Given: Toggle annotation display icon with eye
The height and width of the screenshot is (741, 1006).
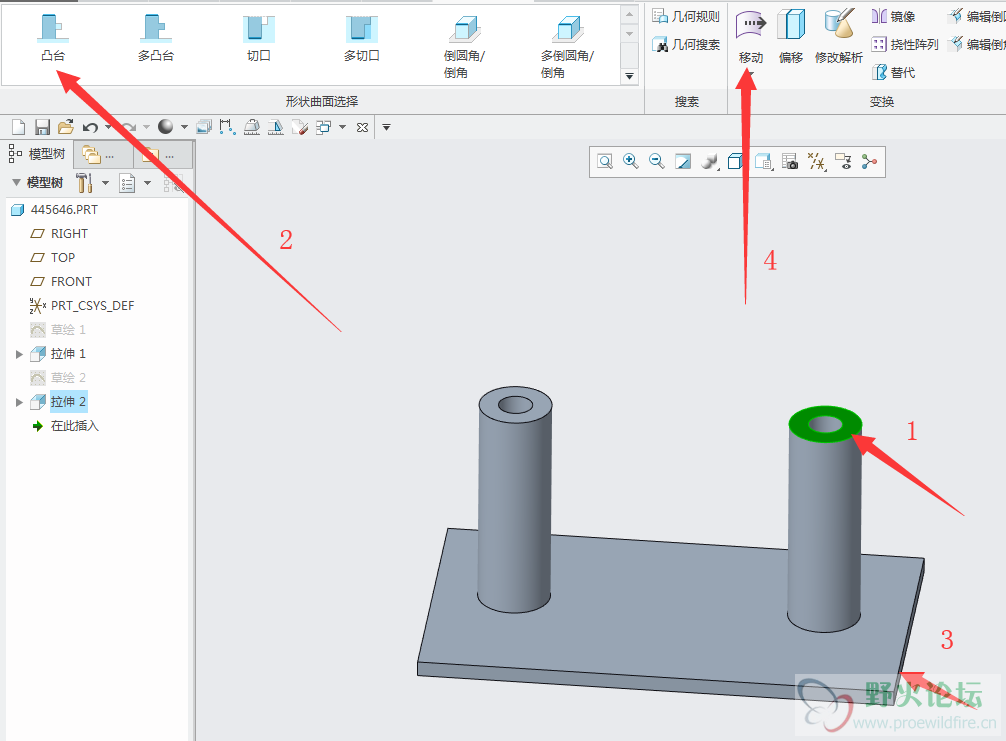Looking at the screenshot, I should pos(843,162).
